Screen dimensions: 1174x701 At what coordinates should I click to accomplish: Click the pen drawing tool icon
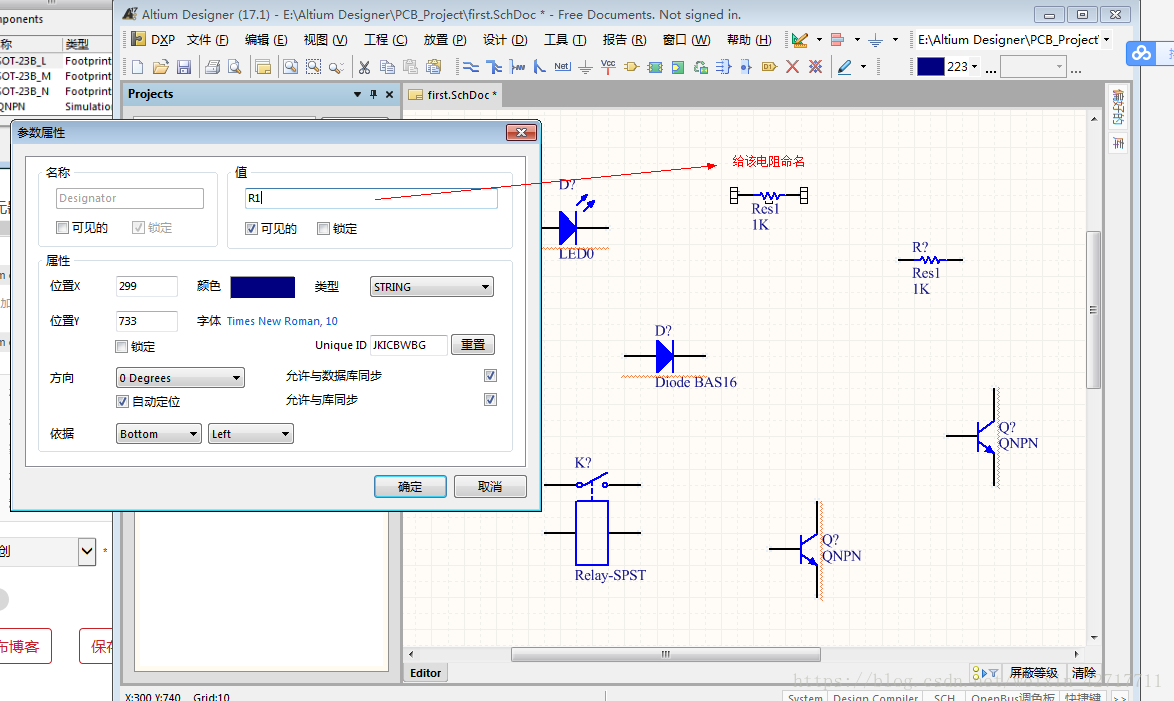[x=845, y=67]
